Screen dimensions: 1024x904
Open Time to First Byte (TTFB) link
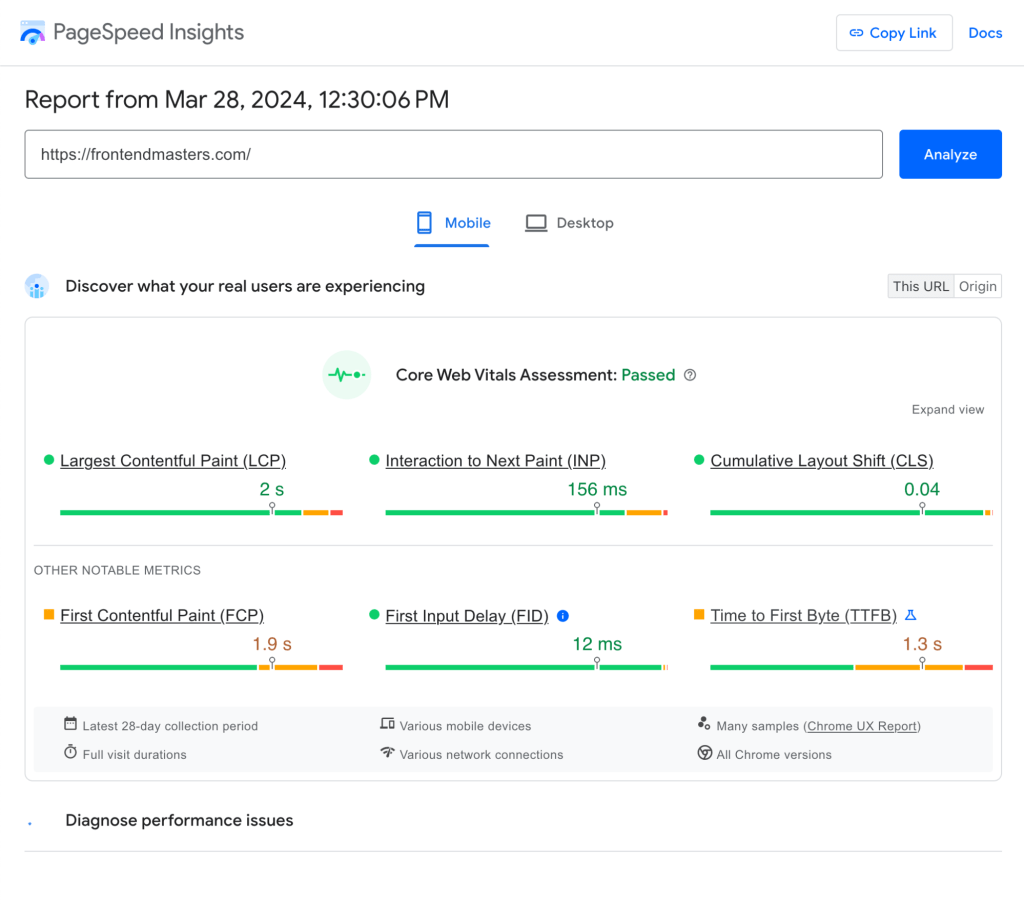click(803, 615)
